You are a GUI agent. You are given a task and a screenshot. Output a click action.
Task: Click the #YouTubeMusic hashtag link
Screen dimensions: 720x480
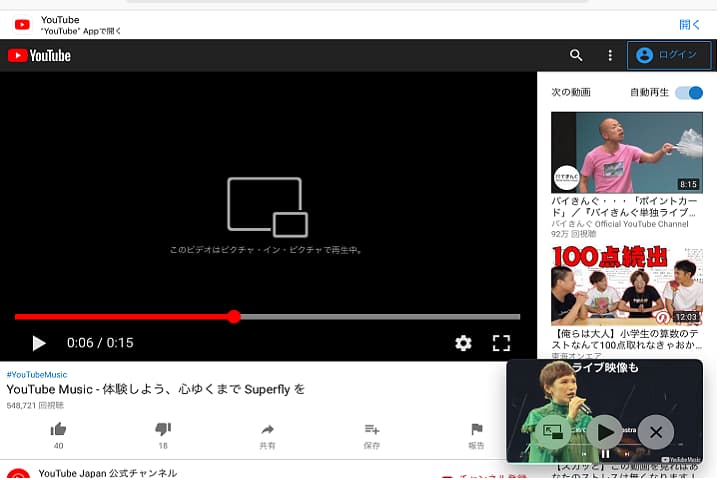(37, 374)
